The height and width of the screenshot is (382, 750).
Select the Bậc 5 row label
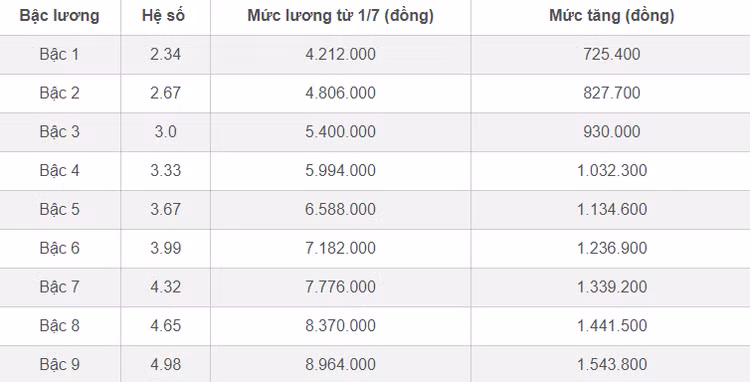tap(59, 209)
